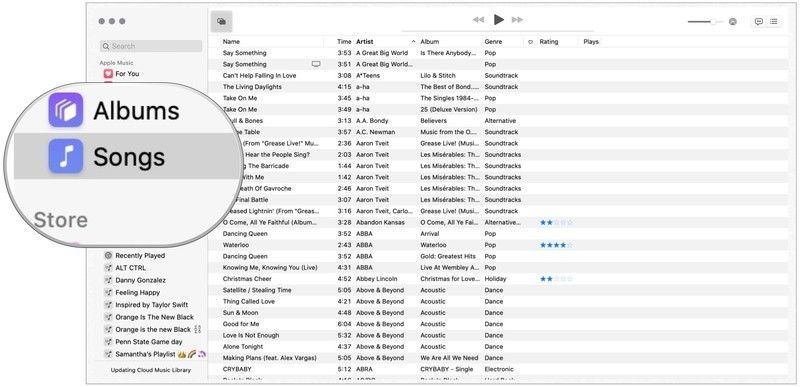Click the album Lilo & Stitch
800x387 pixels.
(x=438, y=75)
